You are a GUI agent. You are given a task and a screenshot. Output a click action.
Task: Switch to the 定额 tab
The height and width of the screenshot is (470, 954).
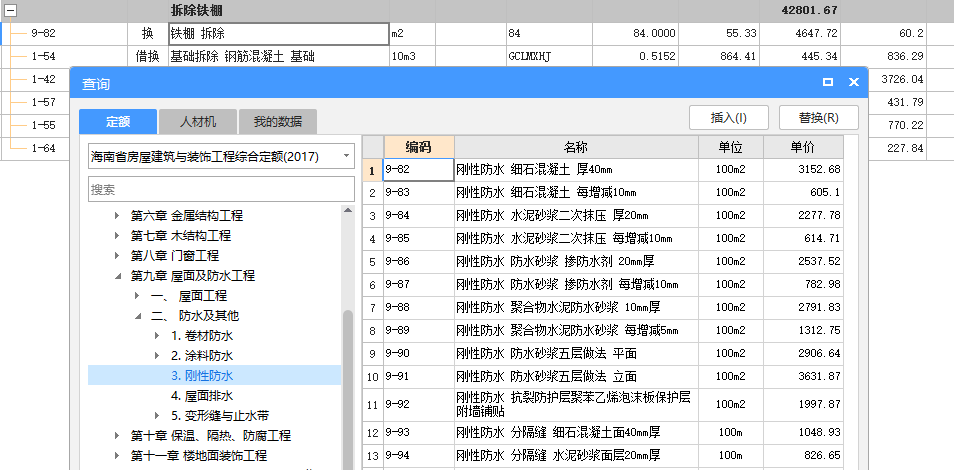coord(118,122)
